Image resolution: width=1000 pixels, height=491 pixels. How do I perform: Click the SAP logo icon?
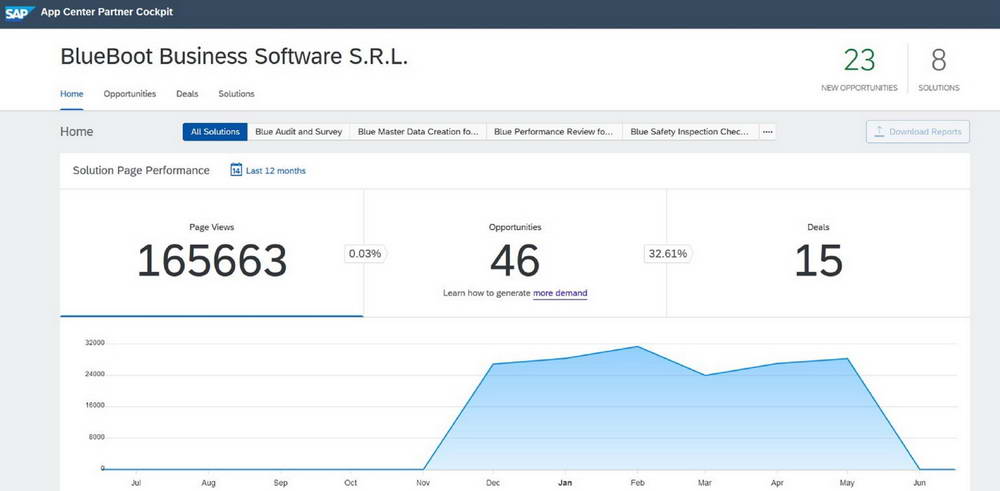point(20,13)
